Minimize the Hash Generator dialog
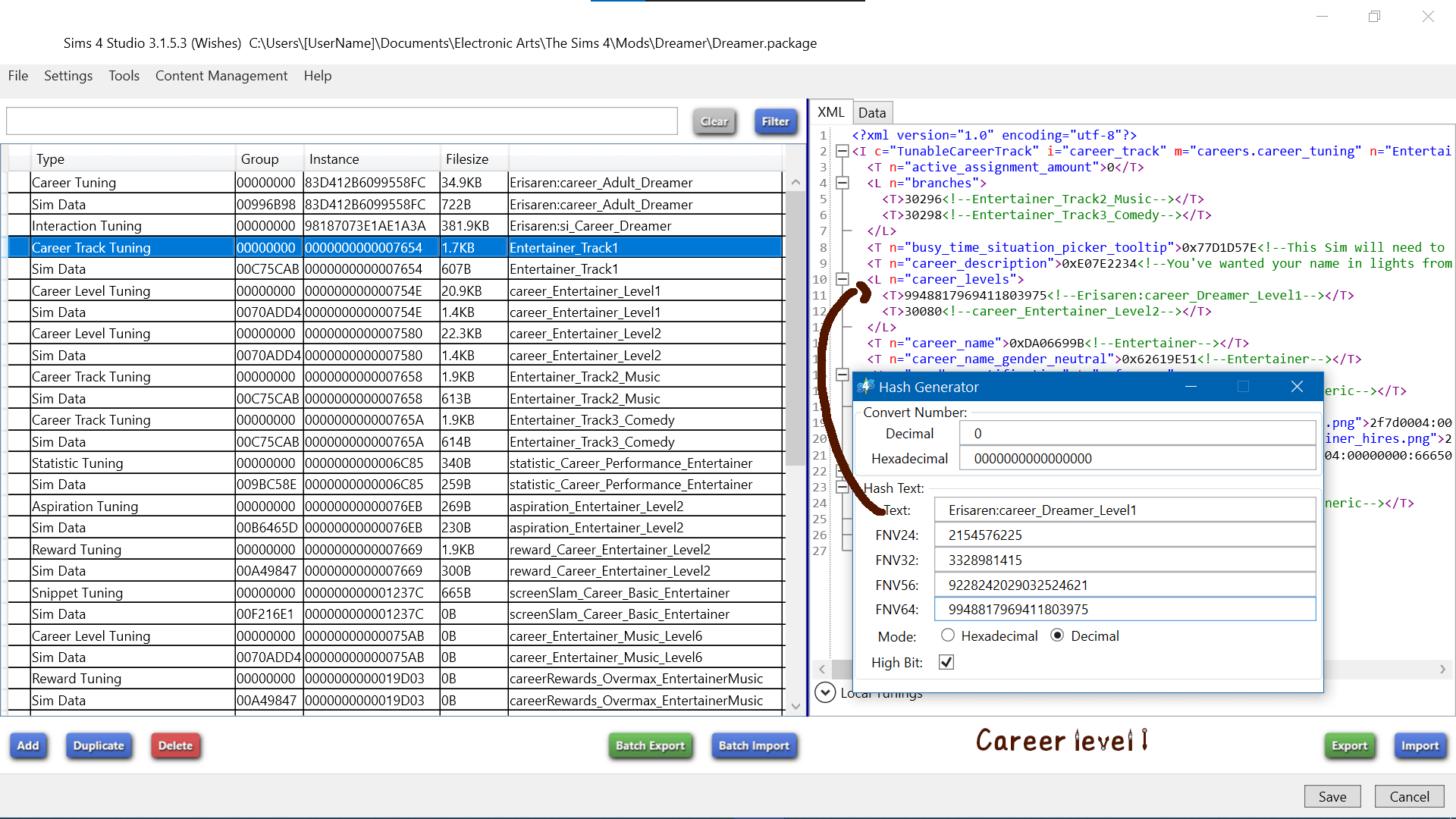Image resolution: width=1456 pixels, height=819 pixels. pyautogui.click(x=1191, y=387)
